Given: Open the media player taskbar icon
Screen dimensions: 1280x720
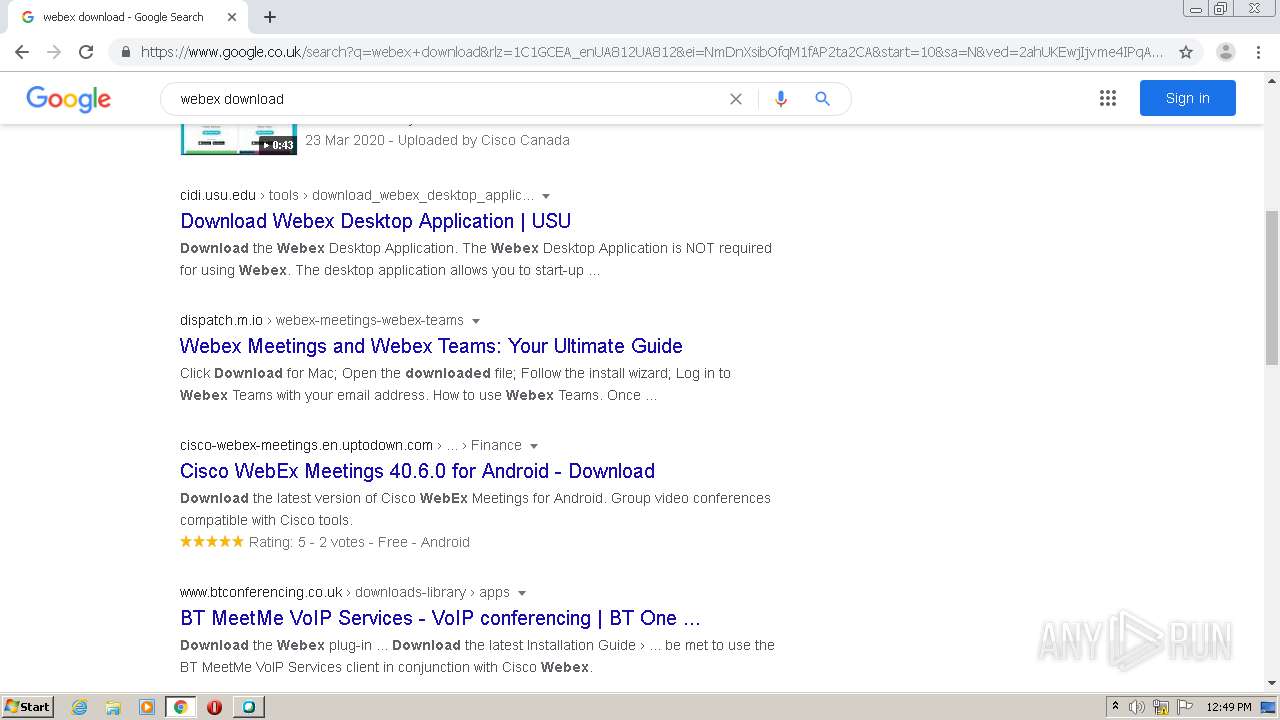Looking at the screenshot, I should 147,707.
